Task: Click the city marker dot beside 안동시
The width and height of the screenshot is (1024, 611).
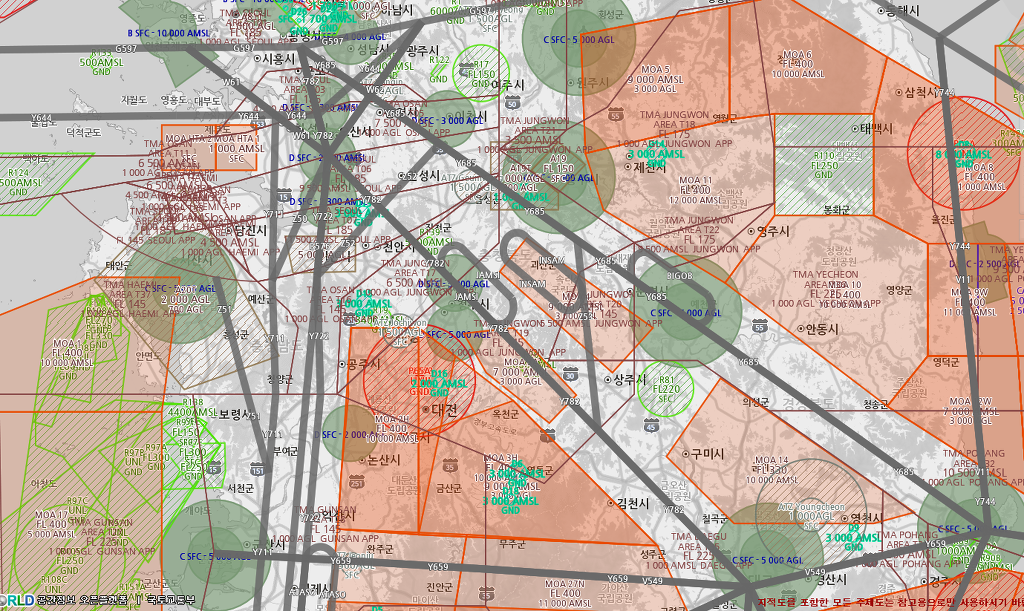Action: coord(801,329)
